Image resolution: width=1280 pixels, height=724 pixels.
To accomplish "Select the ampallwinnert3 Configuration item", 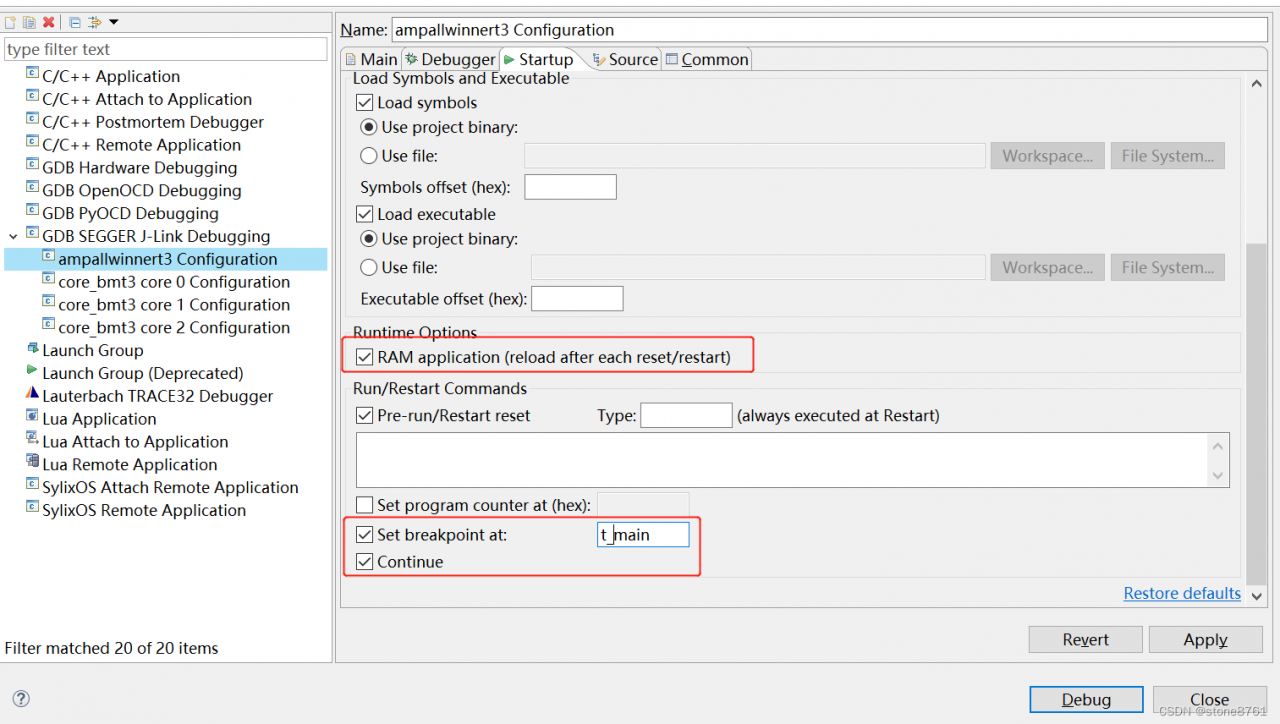I will click(x=167, y=260).
